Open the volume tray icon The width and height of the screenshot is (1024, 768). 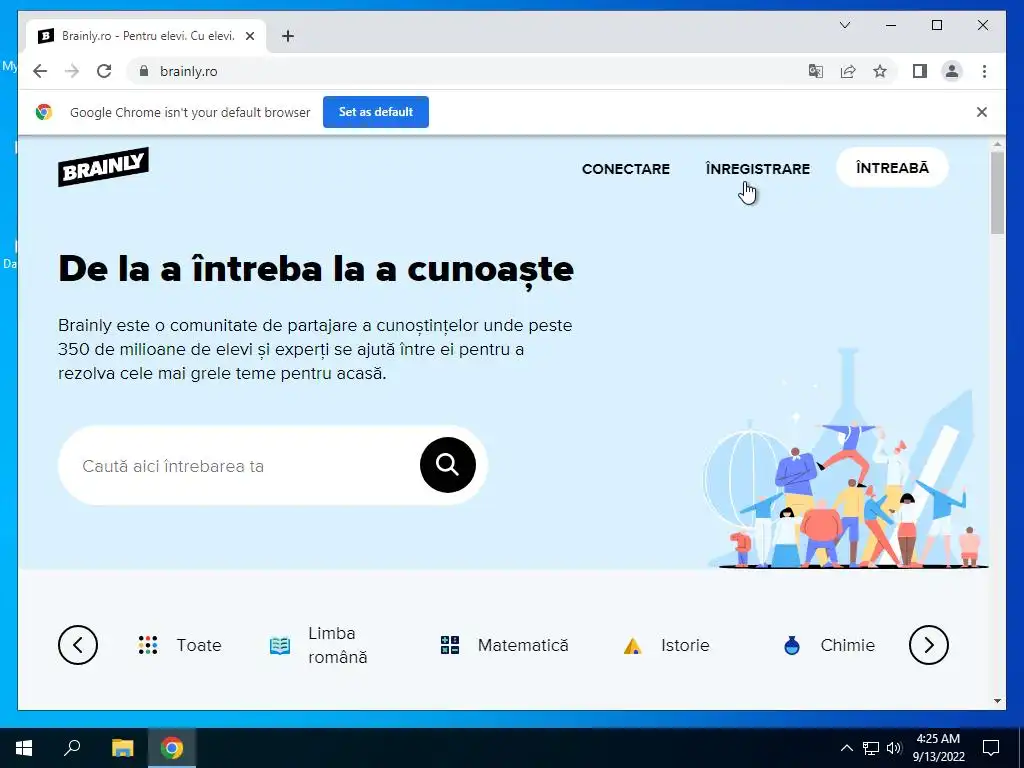point(894,748)
